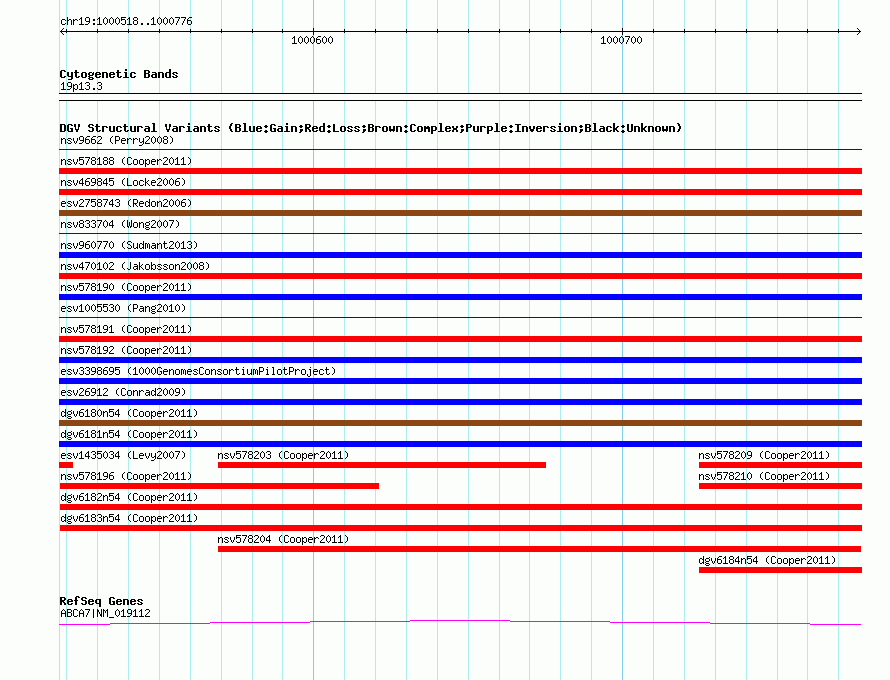890x680 pixels.
Task: Click the magenta ABCA7 gene track line
Action: [x=460, y=623]
